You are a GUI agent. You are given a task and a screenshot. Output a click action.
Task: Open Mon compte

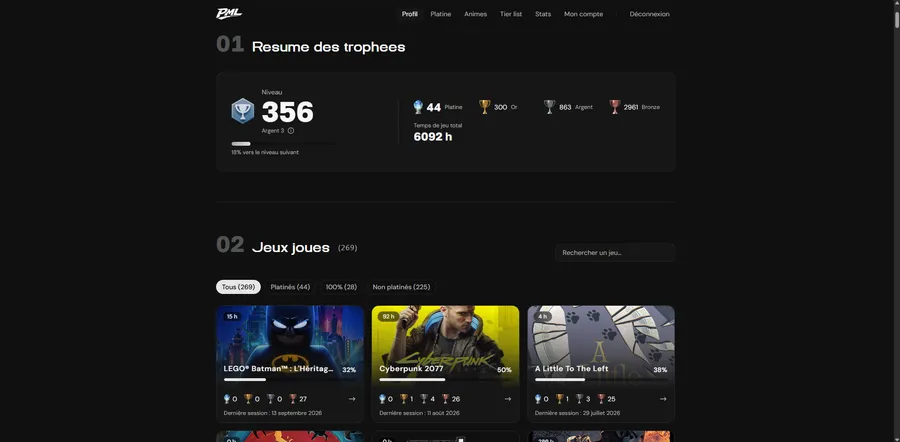583,14
